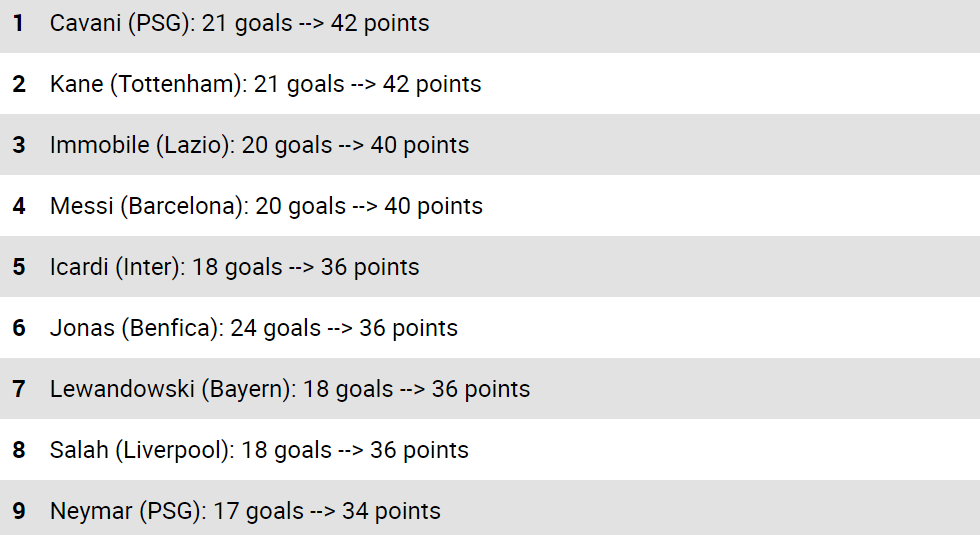Select rank number 5 beside Icardi
The height and width of the screenshot is (535, 980).
click(19, 267)
